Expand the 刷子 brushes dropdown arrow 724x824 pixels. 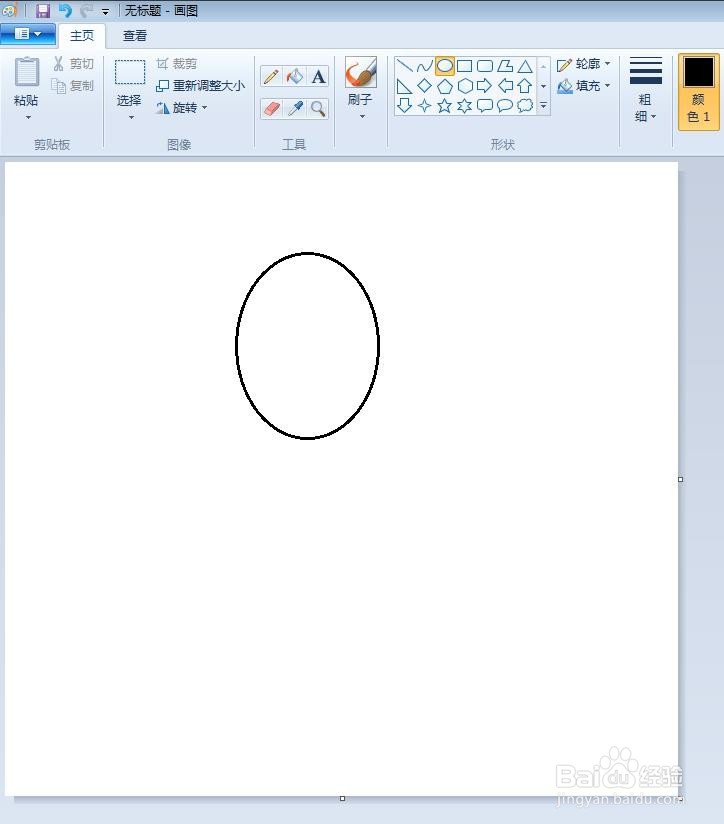(362, 116)
